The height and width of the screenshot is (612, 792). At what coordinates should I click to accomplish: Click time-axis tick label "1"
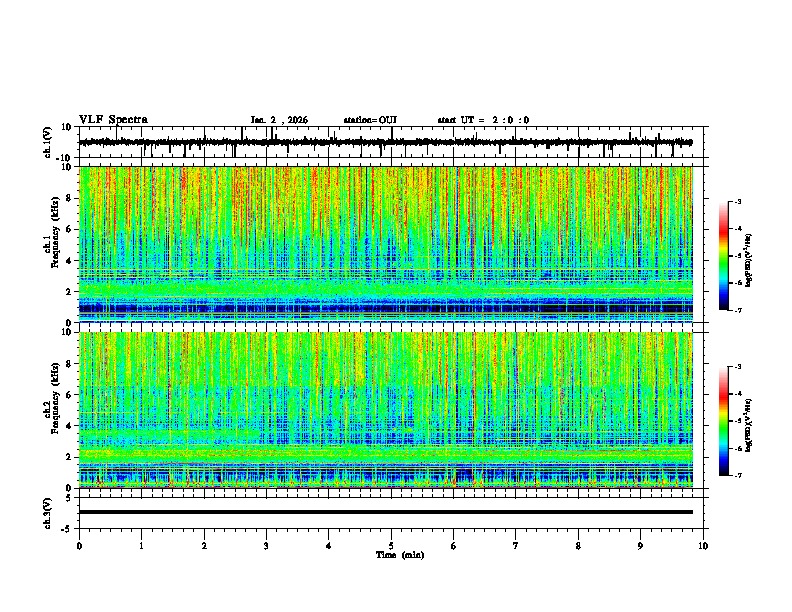click(x=141, y=546)
